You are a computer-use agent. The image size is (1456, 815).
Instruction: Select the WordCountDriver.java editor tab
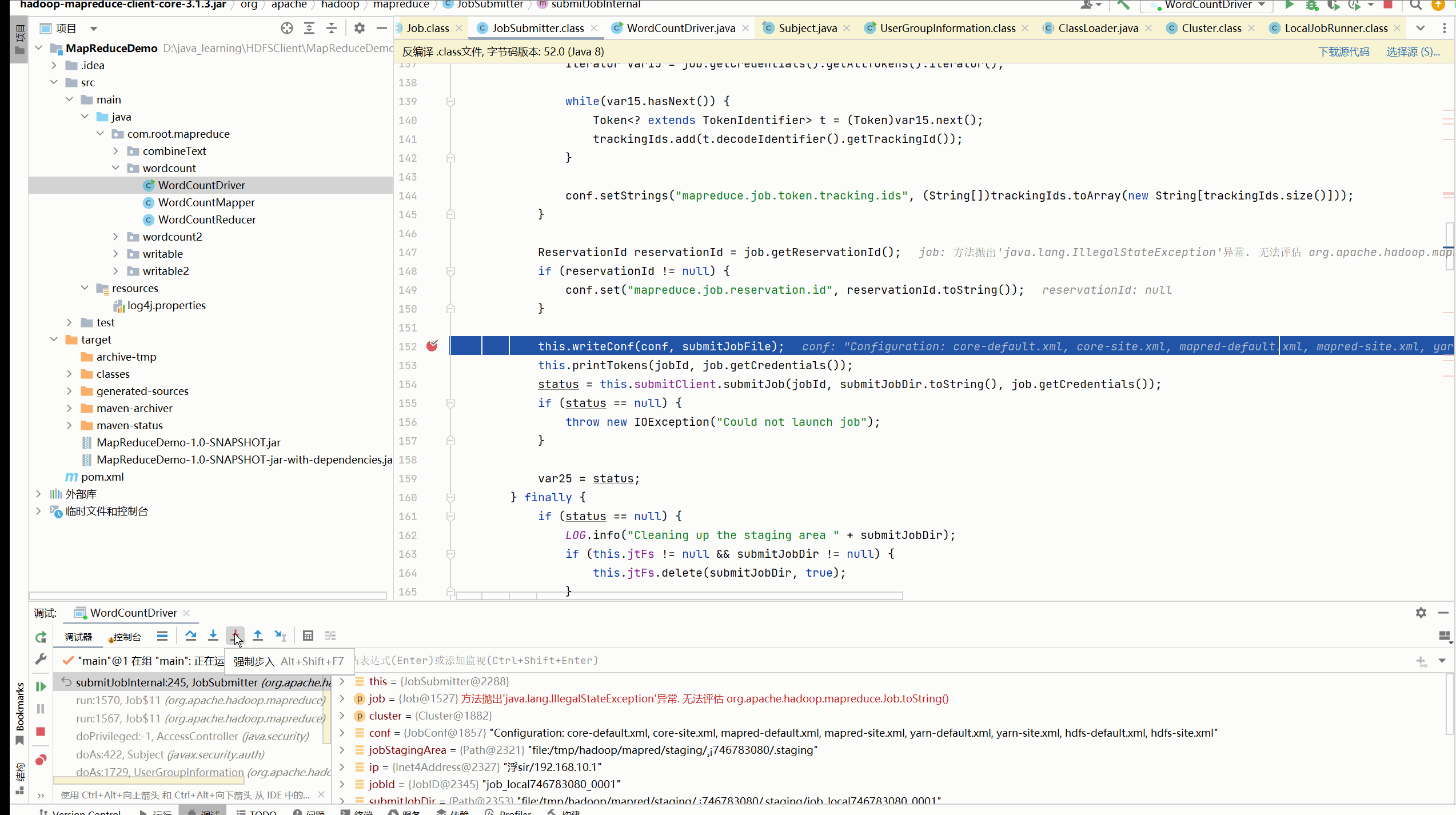point(678,27)
